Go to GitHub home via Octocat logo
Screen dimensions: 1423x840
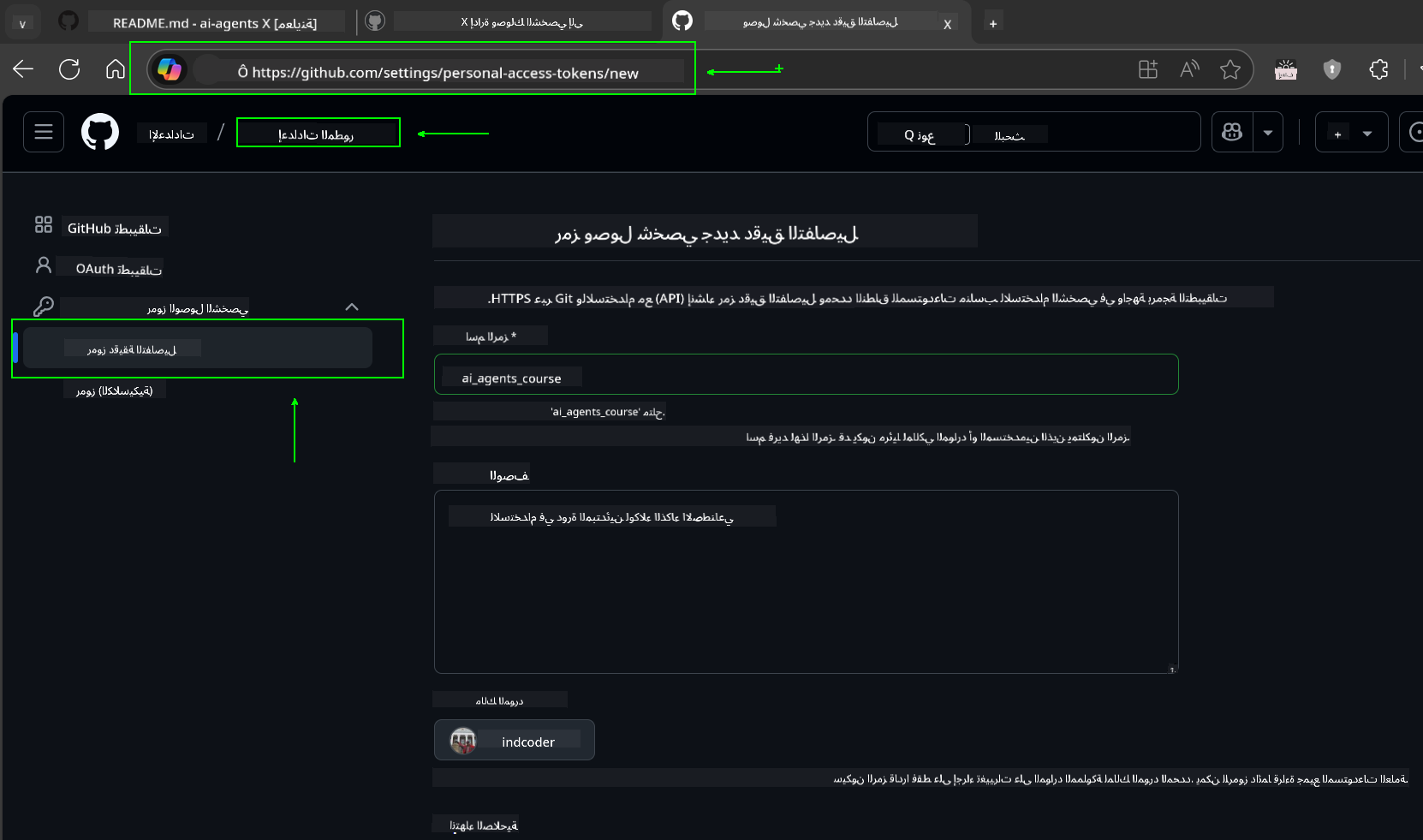click(100, 132)
